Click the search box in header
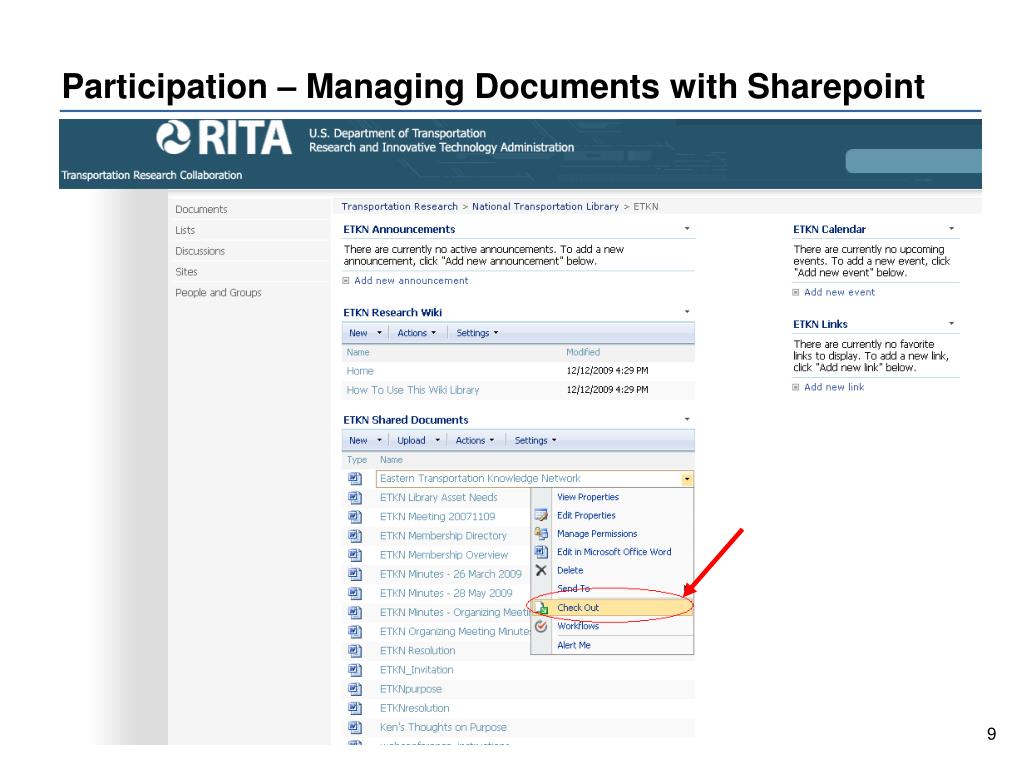Viewport: 1024px width, 768px height. pyautogui.click(x=913, y=161)
